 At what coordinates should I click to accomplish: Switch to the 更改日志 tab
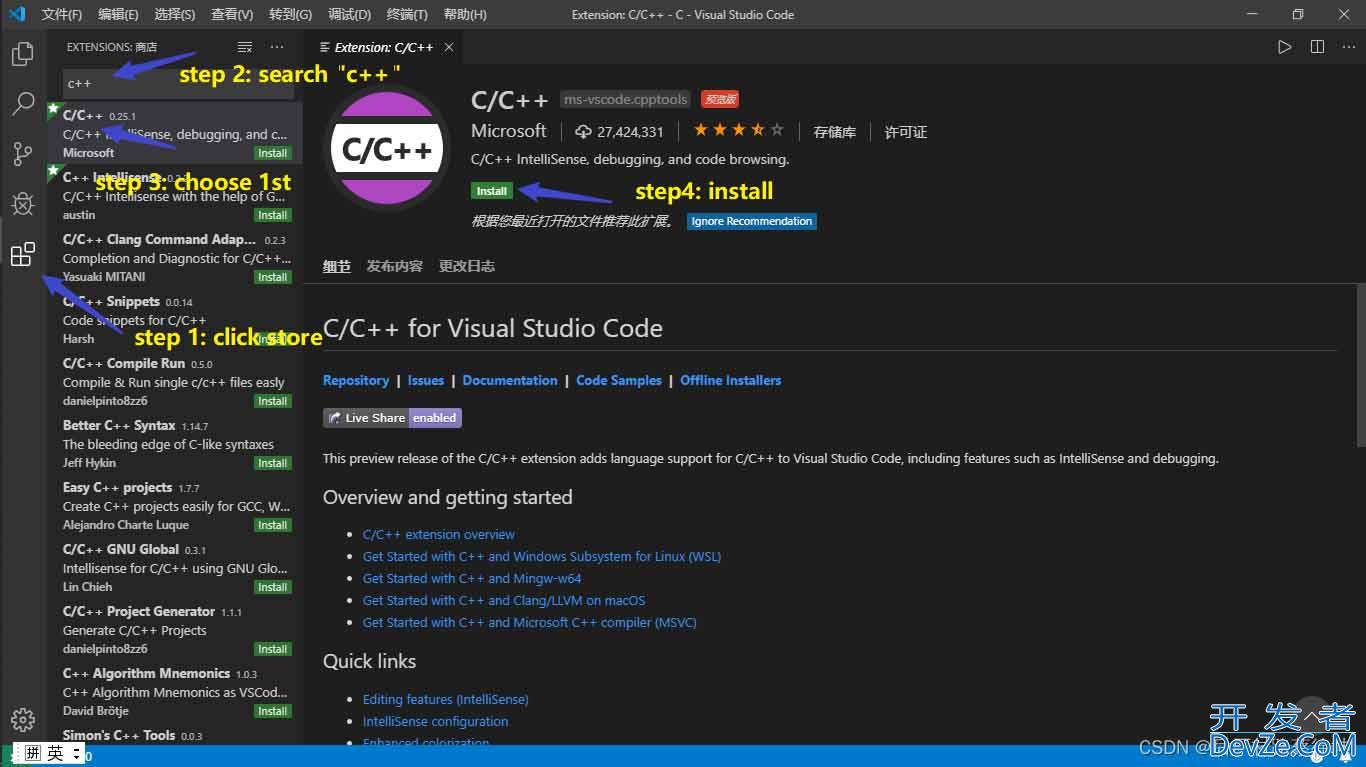tap(467, 266)
